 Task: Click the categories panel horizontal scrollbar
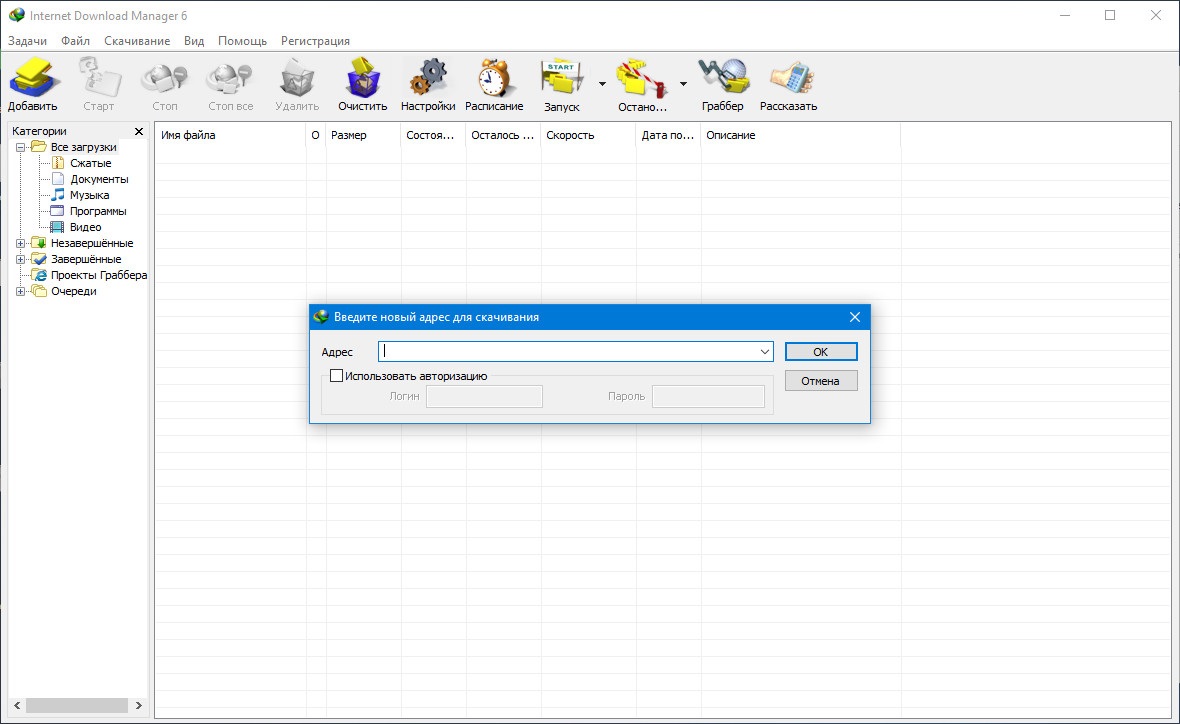point(76,705)
